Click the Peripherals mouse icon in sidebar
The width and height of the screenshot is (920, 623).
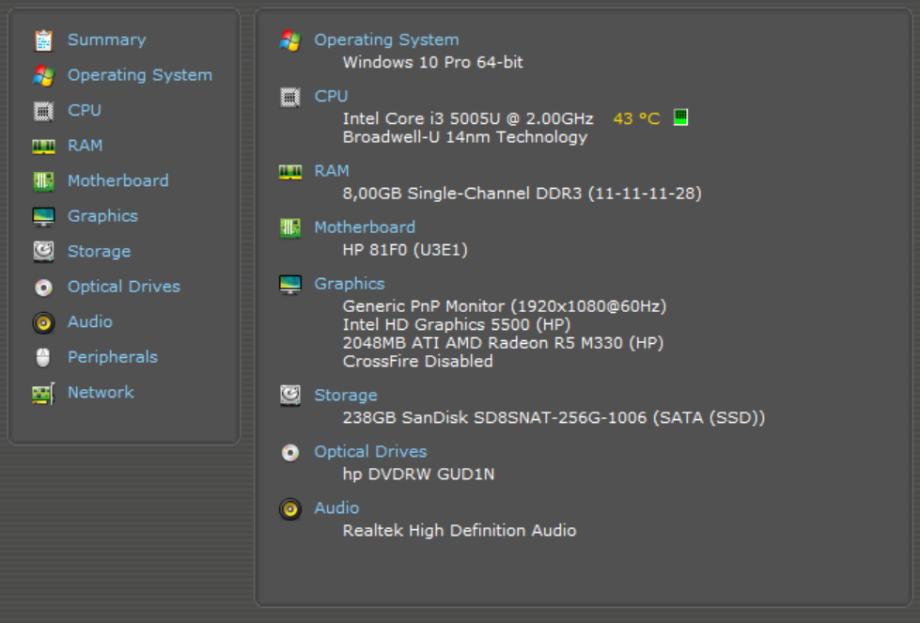click(x=43, y=357)
